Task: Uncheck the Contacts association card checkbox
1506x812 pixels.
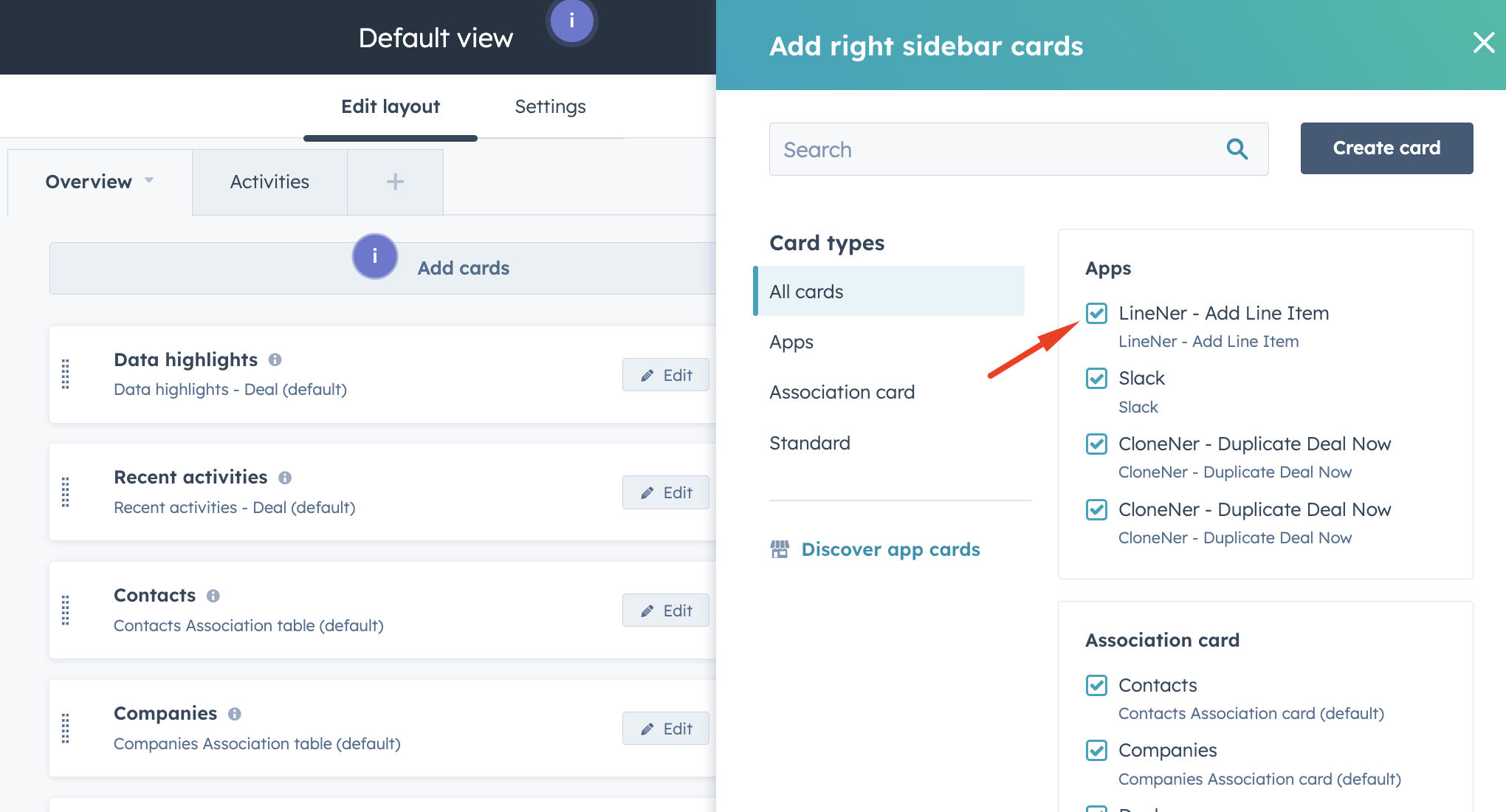Action: pos(1096,685)
